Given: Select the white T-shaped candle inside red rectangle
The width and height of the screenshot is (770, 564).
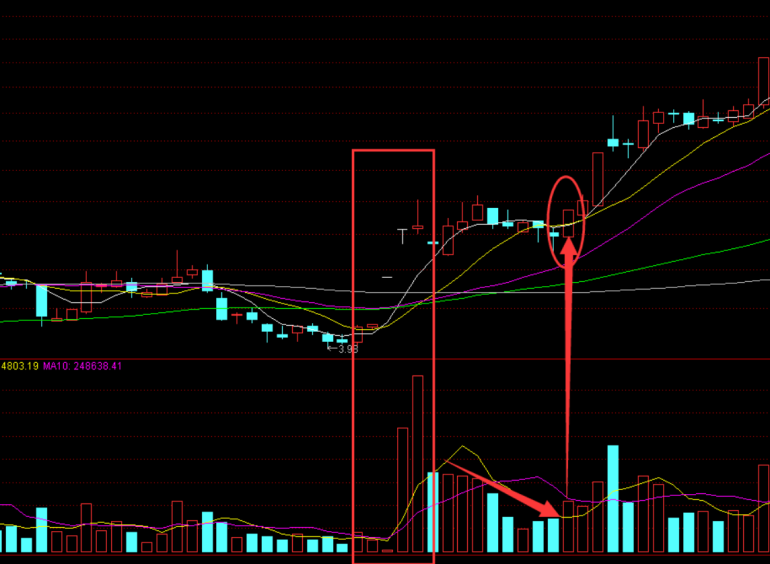Looking at the screenshot, I should coord(403,232).
